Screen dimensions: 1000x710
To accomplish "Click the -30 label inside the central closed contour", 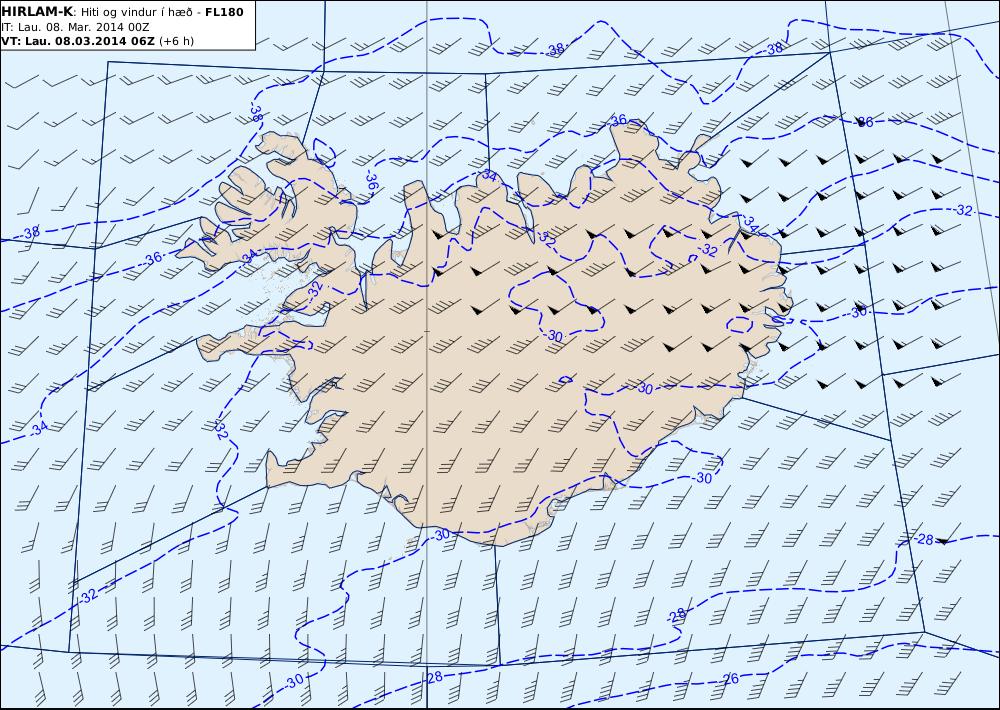I will pos(553,336).
